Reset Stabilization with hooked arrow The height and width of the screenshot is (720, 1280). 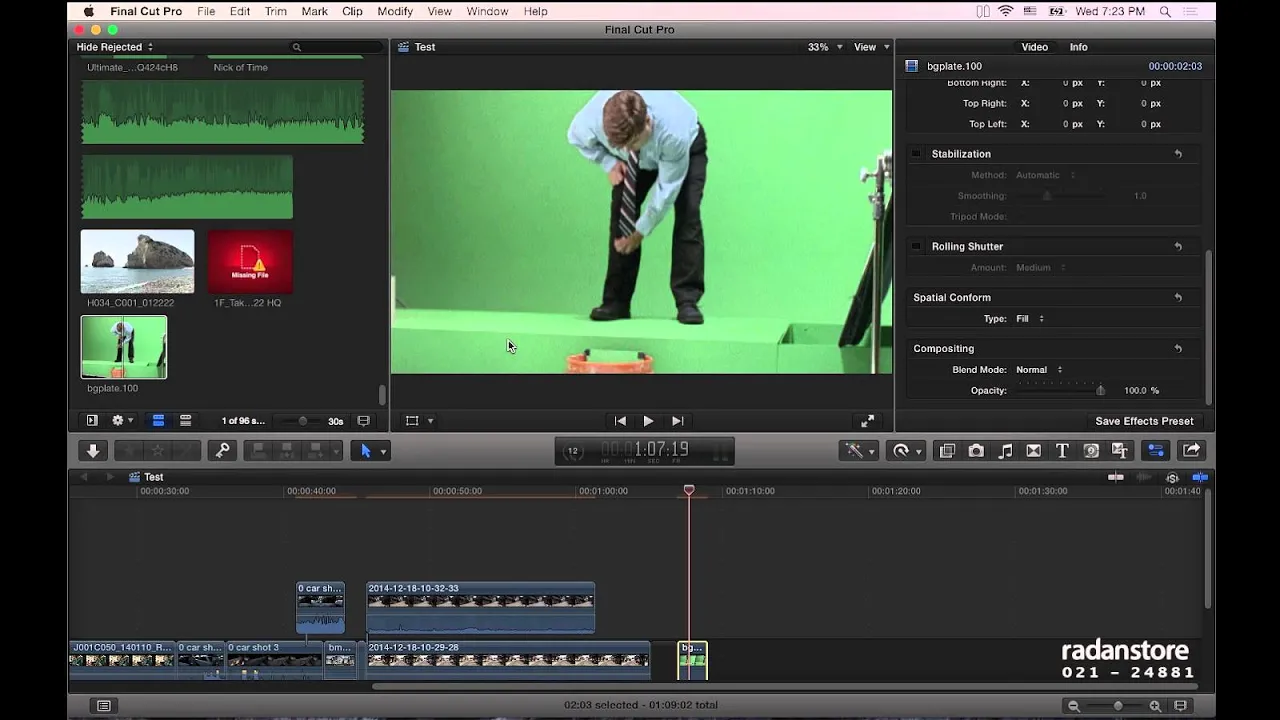click(x=1178, y=154)
